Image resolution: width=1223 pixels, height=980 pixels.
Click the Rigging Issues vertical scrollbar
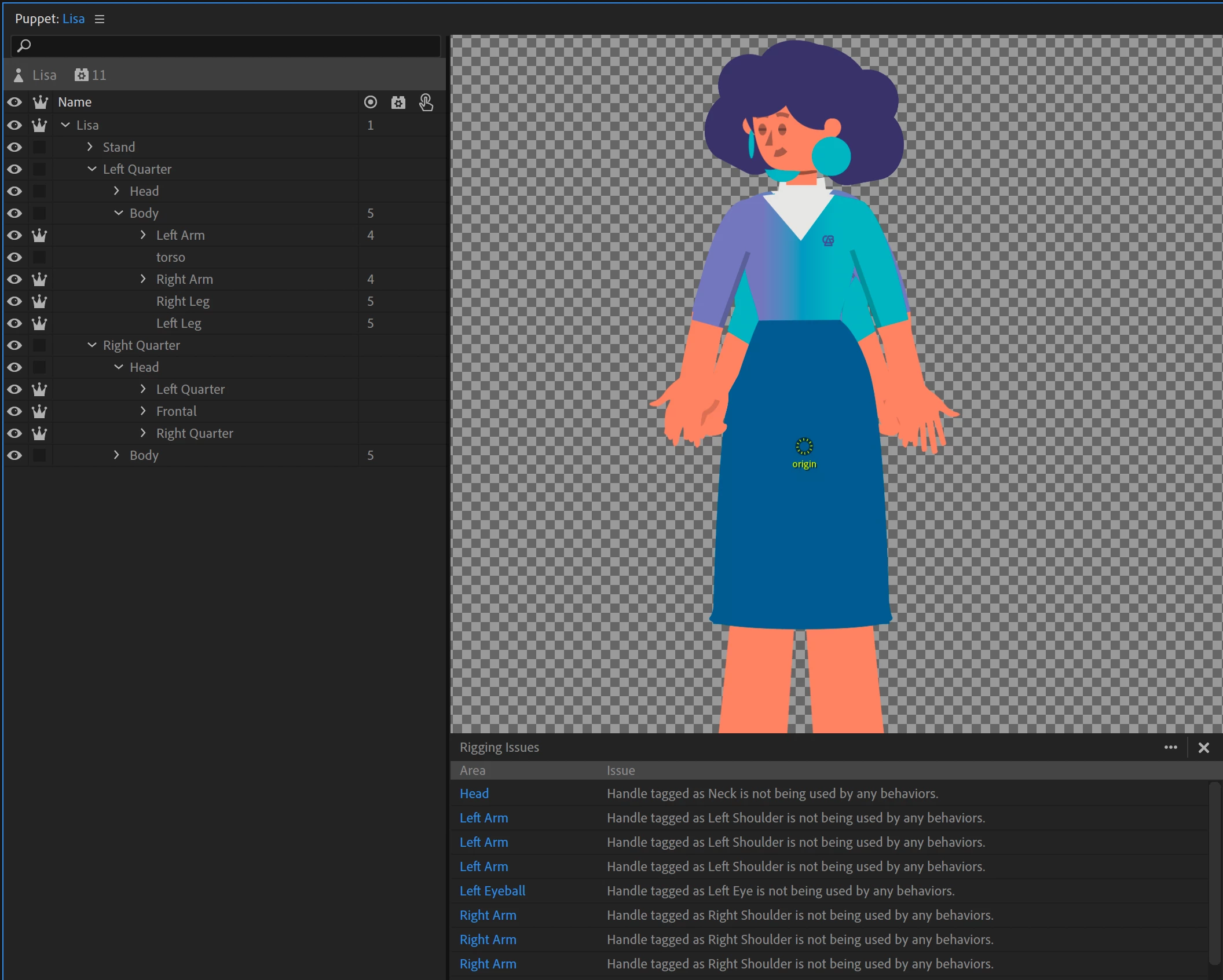[1214, 873]
